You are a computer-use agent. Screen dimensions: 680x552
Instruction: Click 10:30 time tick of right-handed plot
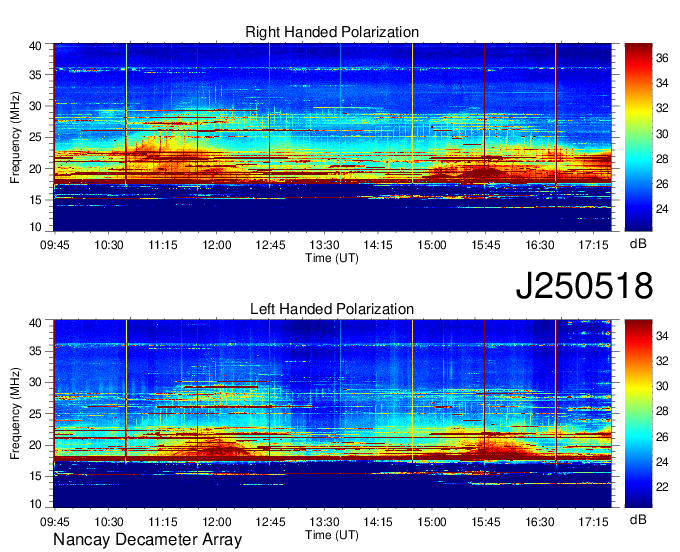(x=109, y=245)
